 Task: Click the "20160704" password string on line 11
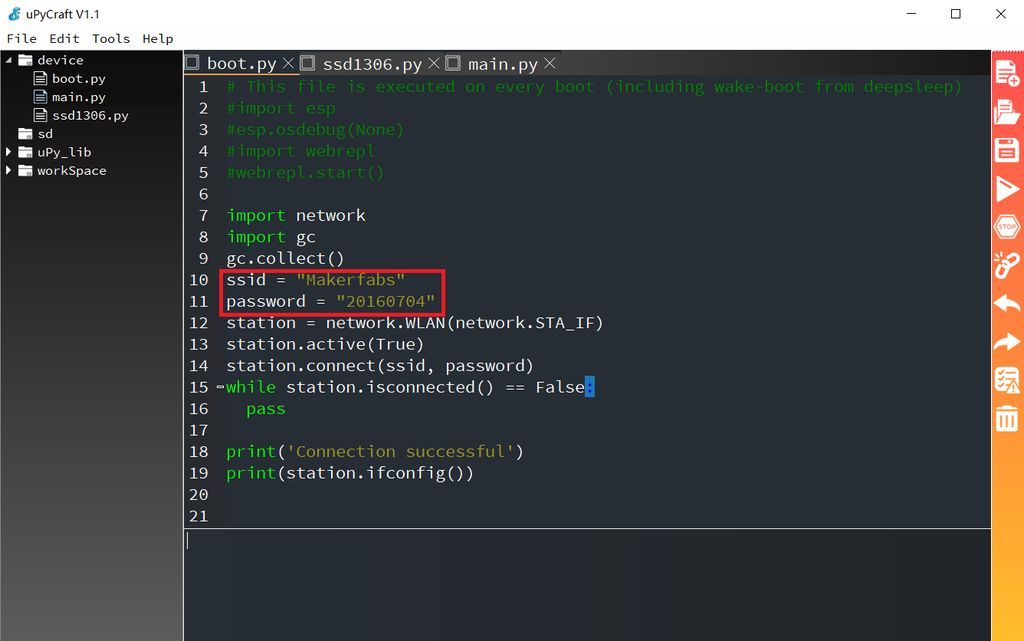pyautogui.click(x=385, y=301)
